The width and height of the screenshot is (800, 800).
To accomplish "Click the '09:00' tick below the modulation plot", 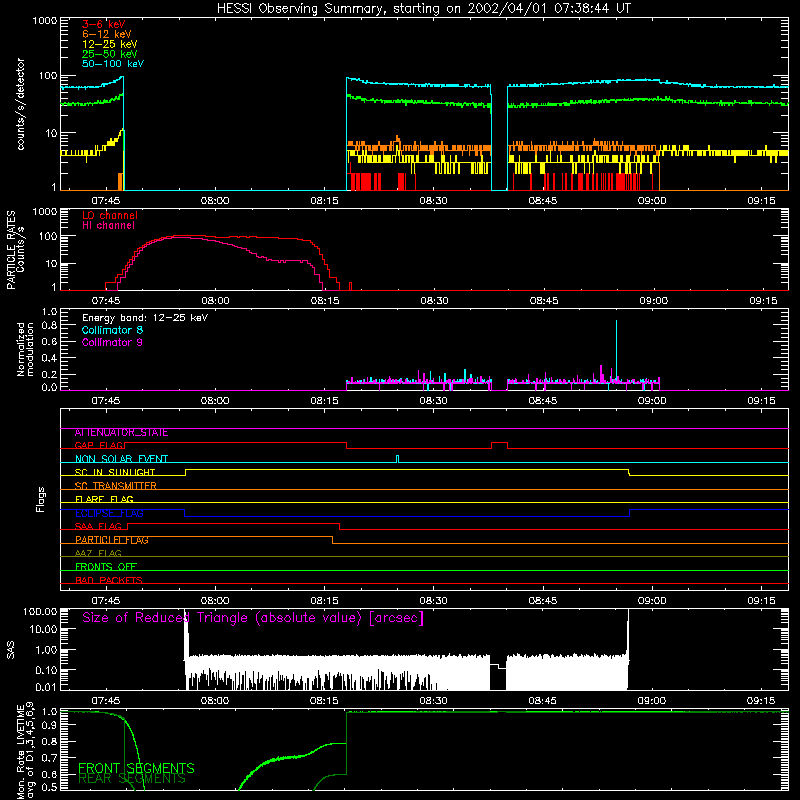I will (x=652, y=401).
